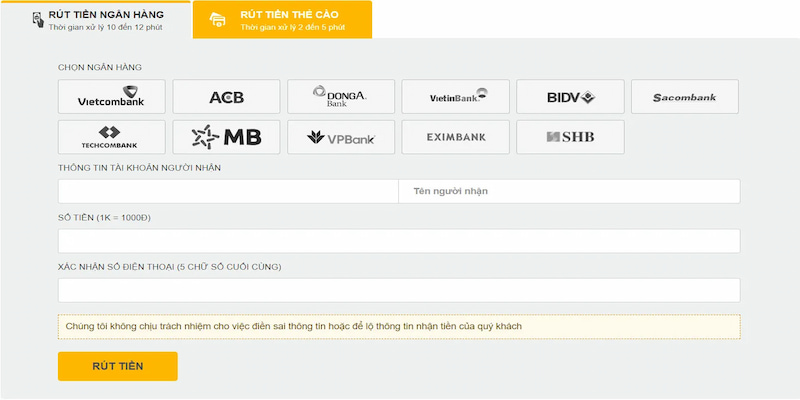Click the Rút Tiền submit button
This screenshot has width=800, height=400.
(x=117, y=366)
